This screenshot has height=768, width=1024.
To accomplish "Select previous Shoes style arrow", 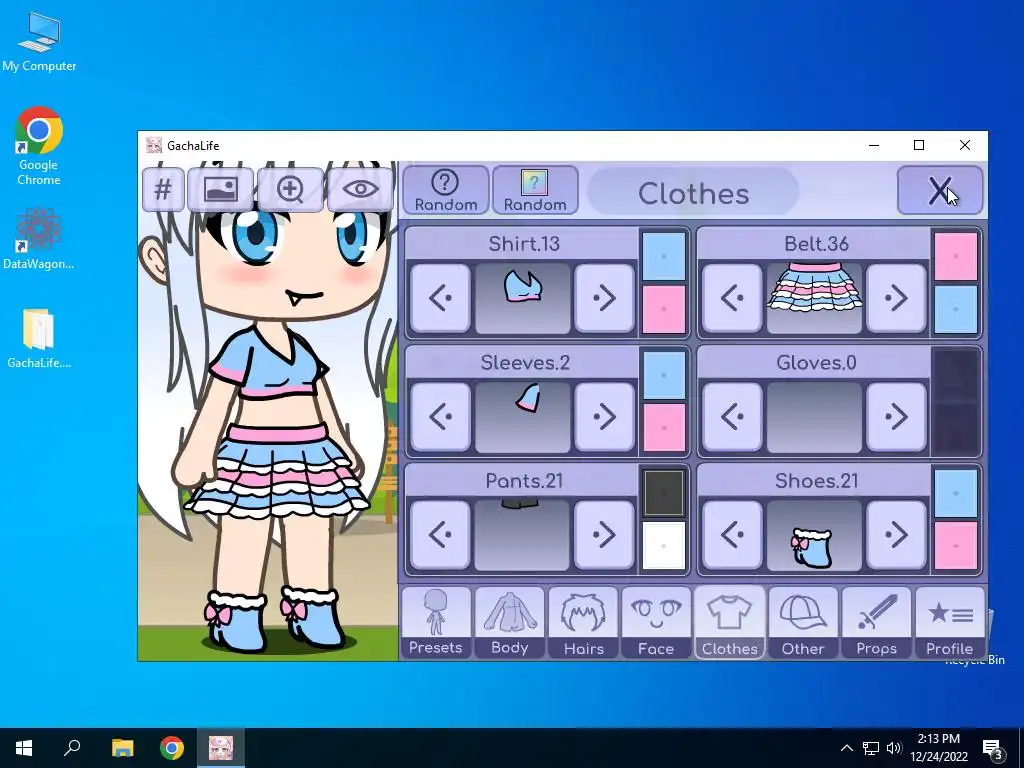I will pos(733,535).
